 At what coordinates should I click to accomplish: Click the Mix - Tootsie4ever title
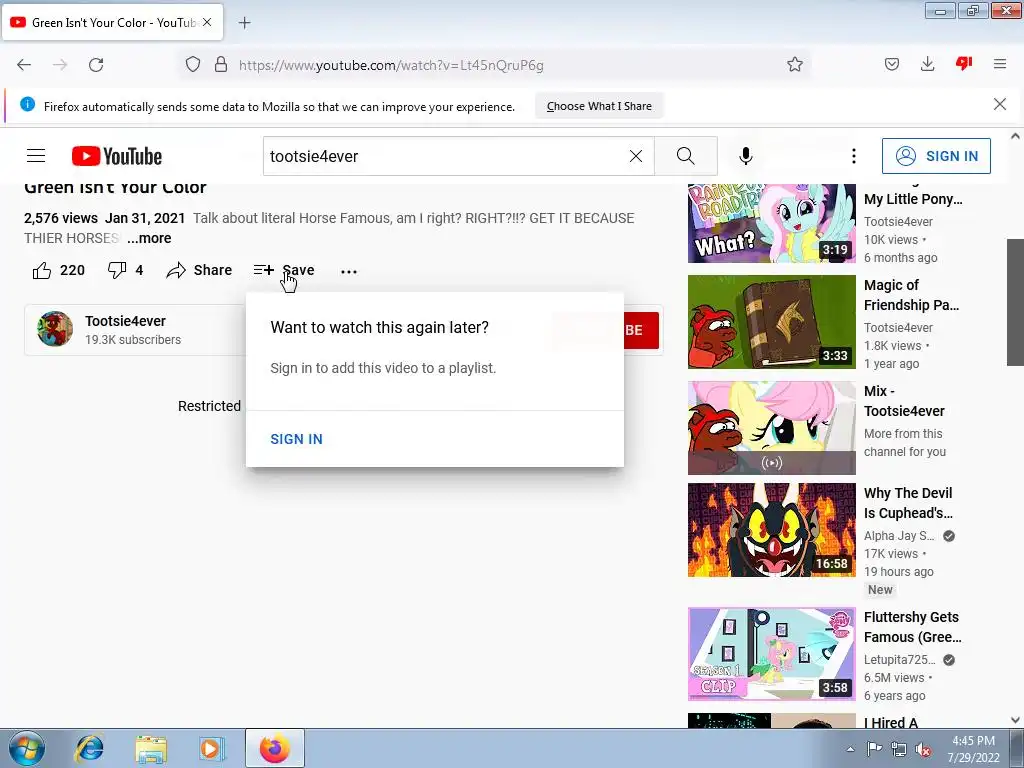click(904, 401)
